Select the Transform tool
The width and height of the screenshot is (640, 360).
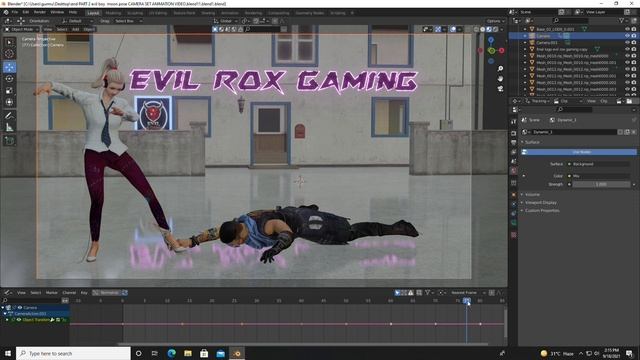pyautogui.click(x=9, y=102)
